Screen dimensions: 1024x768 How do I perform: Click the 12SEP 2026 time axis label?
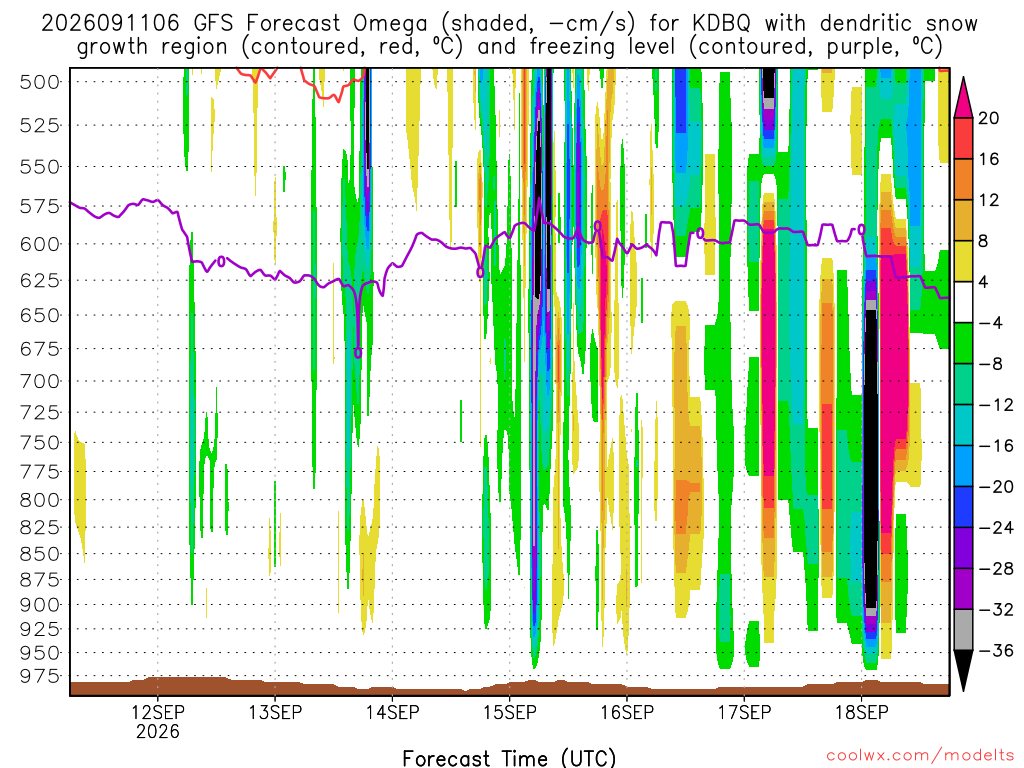tap(157, 721)
